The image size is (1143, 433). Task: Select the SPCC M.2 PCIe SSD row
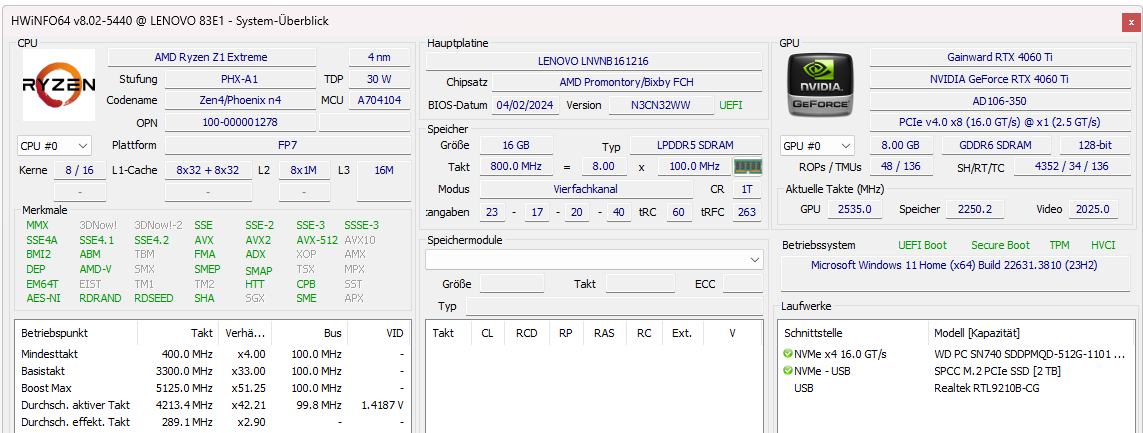pyautogui.click(x=956, y=371)
